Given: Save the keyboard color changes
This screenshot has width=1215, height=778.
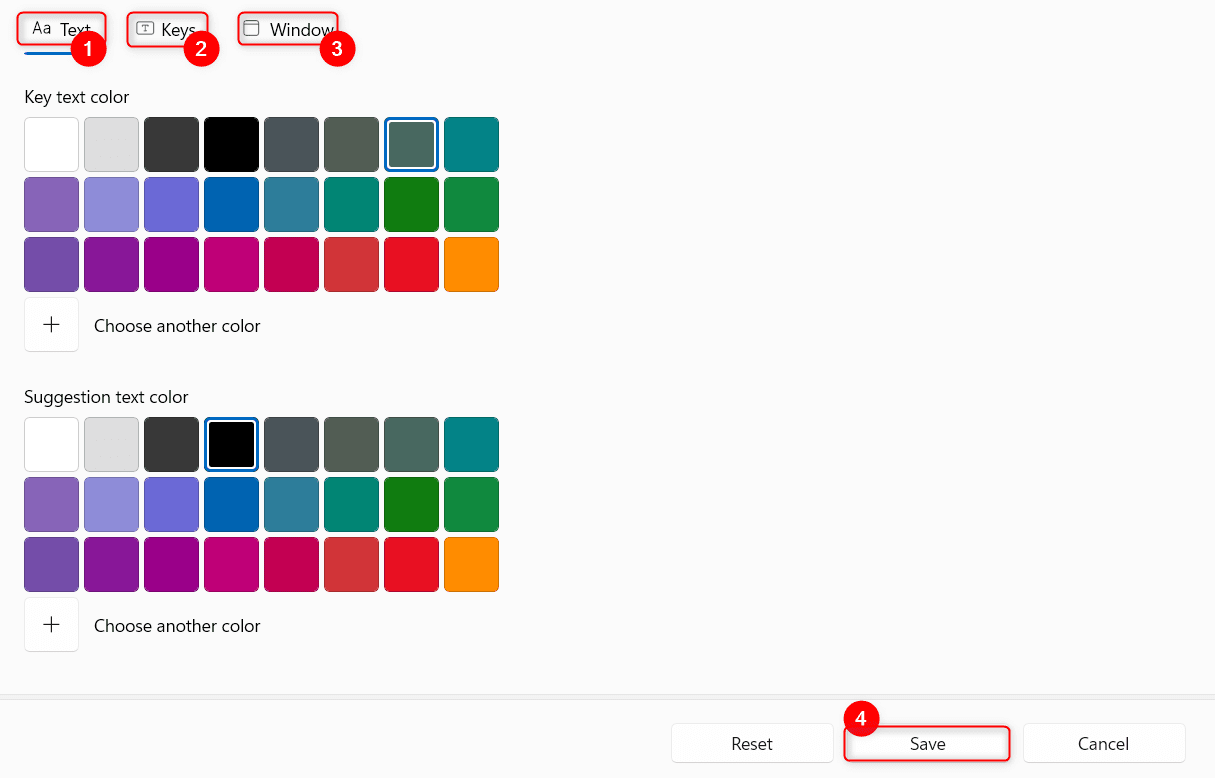Looking at the screenshot, I should [x=926, y=743].
